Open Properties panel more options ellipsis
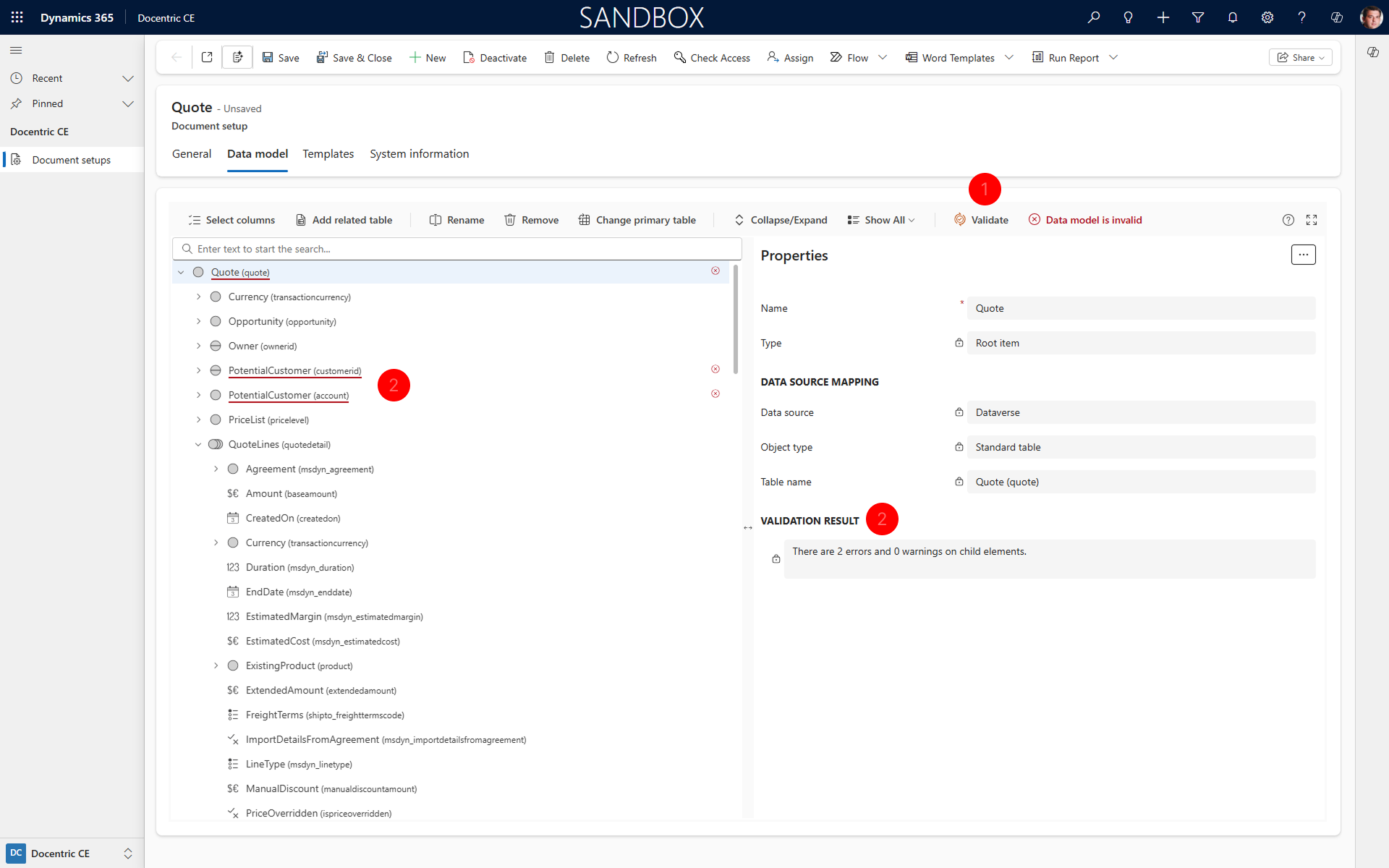This screenshot has height=868, width=1389. (1303, 255)
